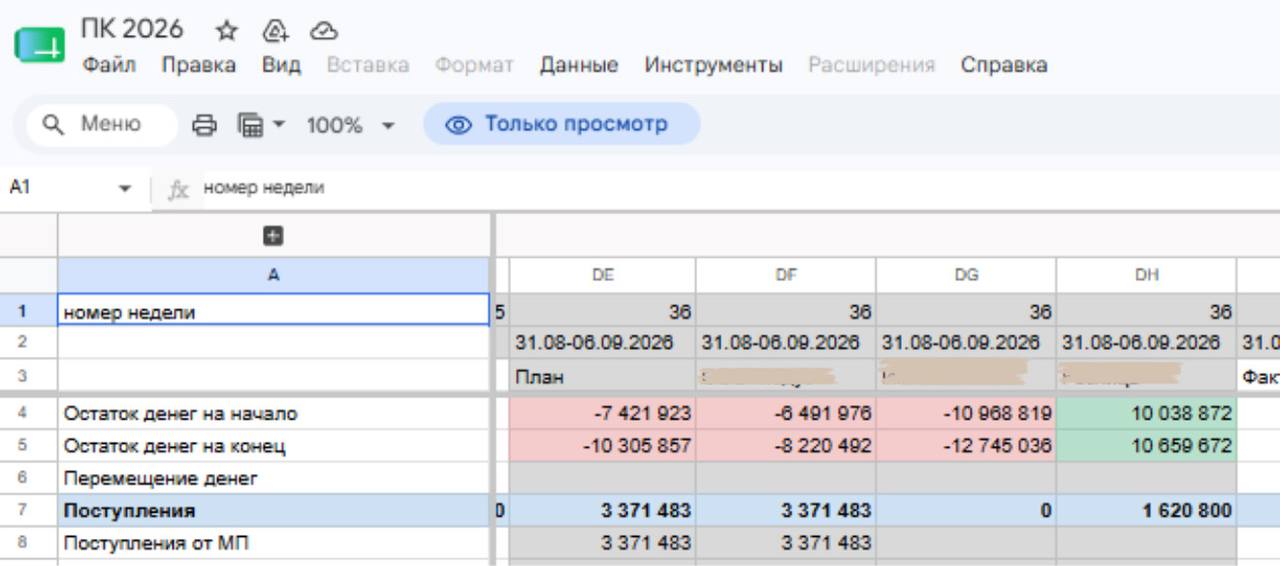This screenshot has height=566, width=1280.
Task: Select column DF header
Action: point(786,275)
